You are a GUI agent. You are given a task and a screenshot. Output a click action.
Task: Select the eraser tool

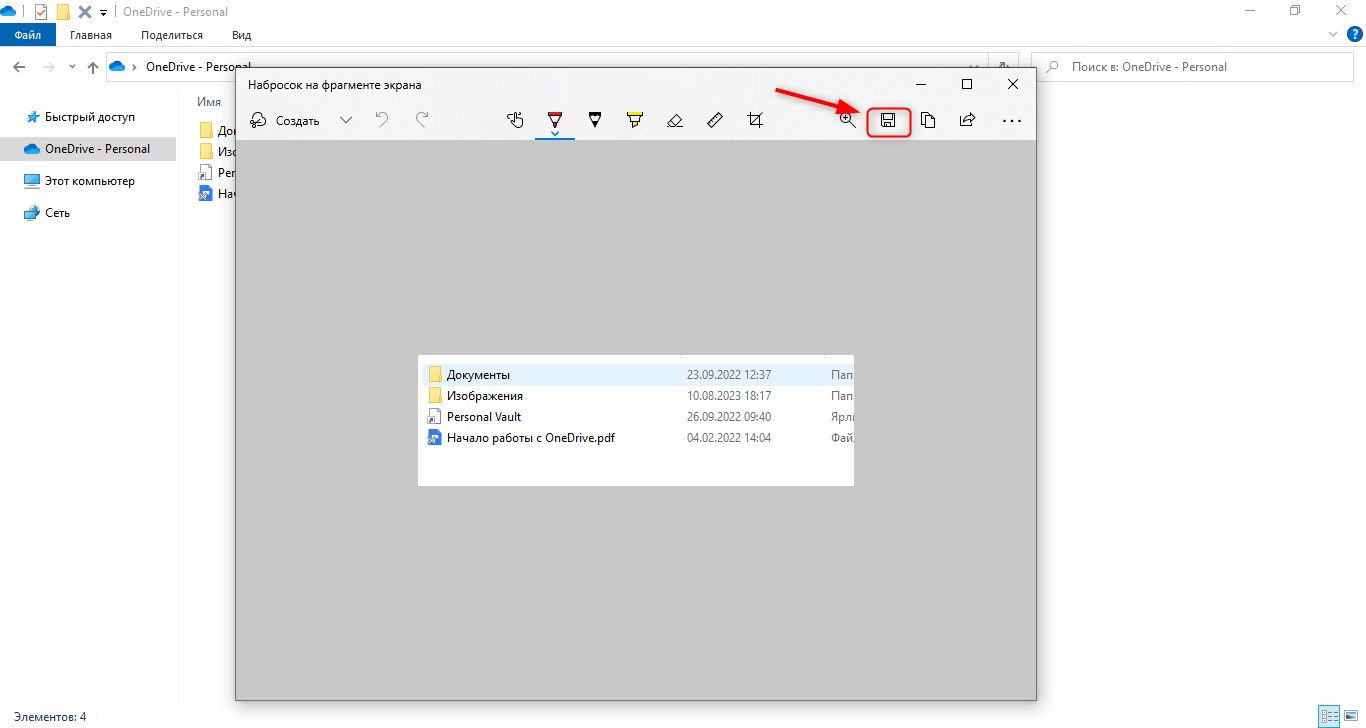coord(674,120)
